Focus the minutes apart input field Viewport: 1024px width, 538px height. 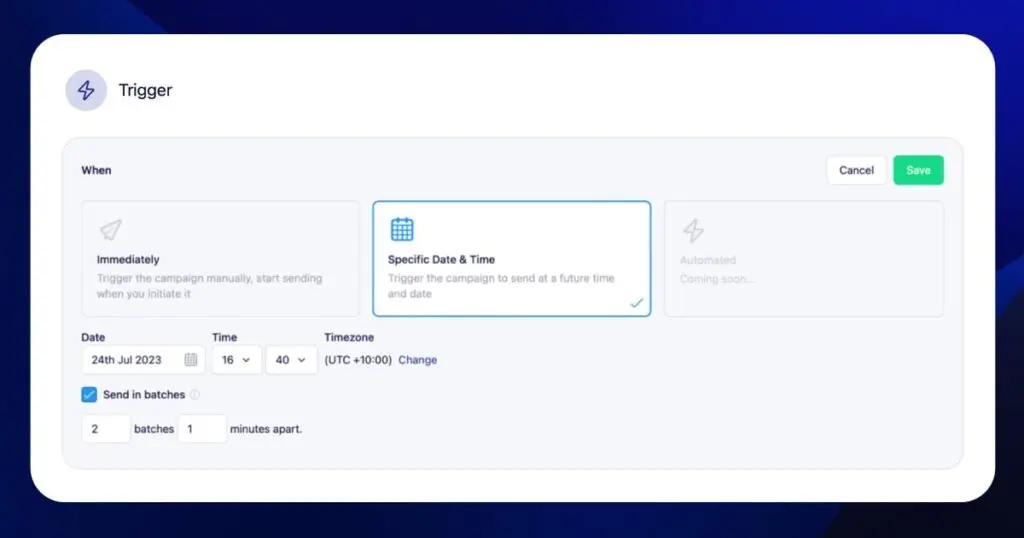coord(202,429)
